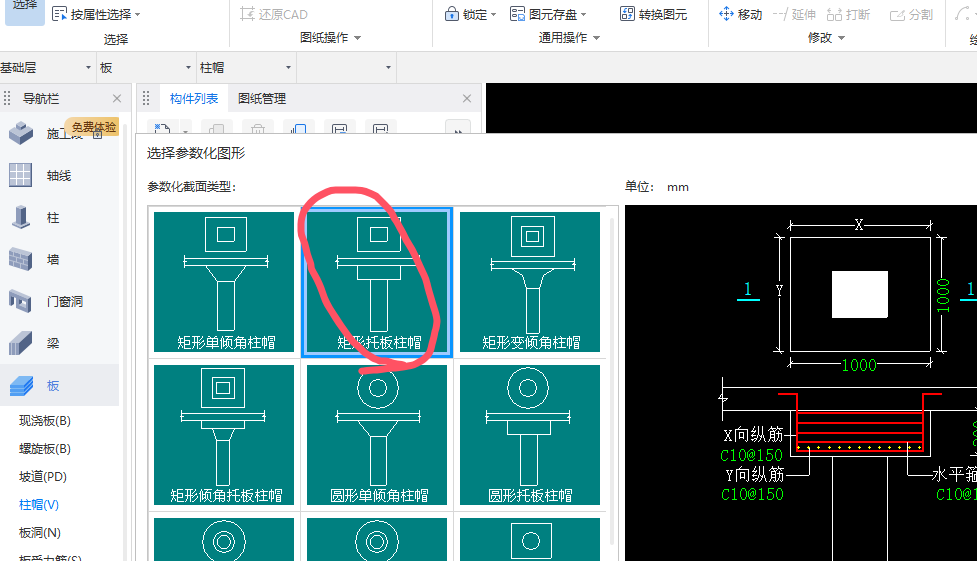The height and width of the screenshot is (561, 977).
Task: Click the 图元存盘 save elements icon
Action: [517, 14]
